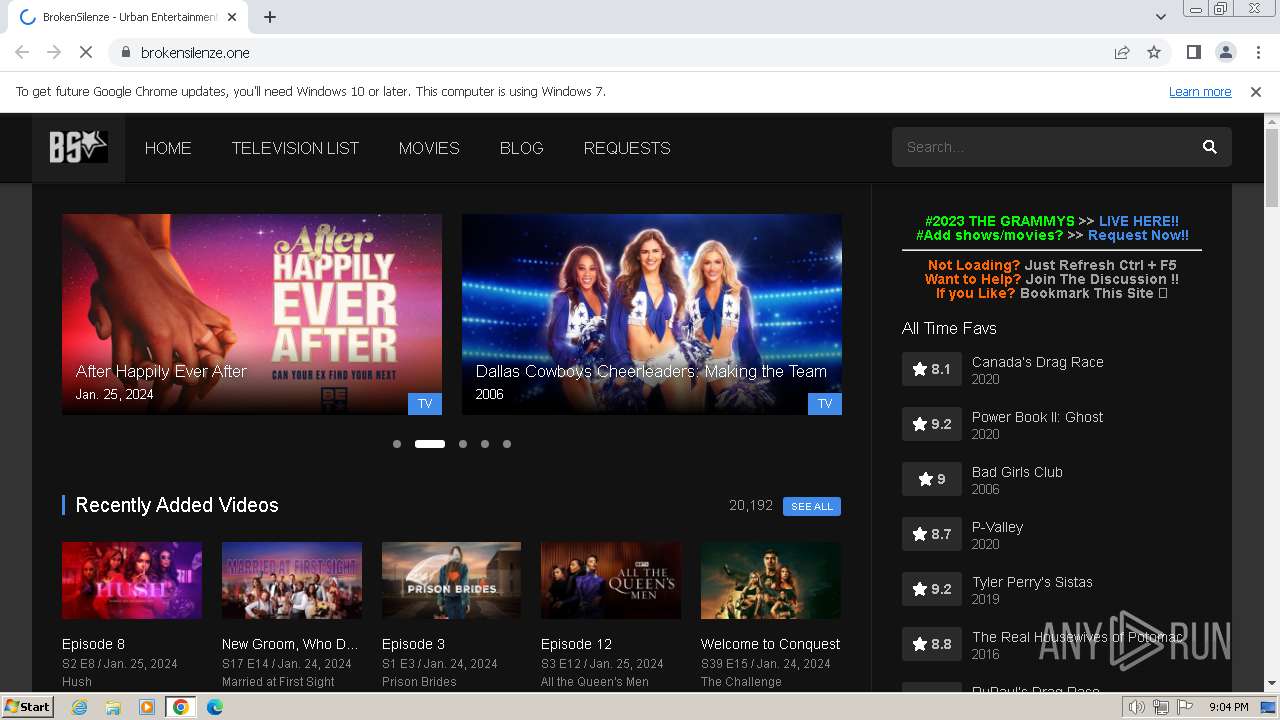The width and height of the screenshot is (1280, 720).
Task: Click the Learn more link
Action: coord(1200,91)
